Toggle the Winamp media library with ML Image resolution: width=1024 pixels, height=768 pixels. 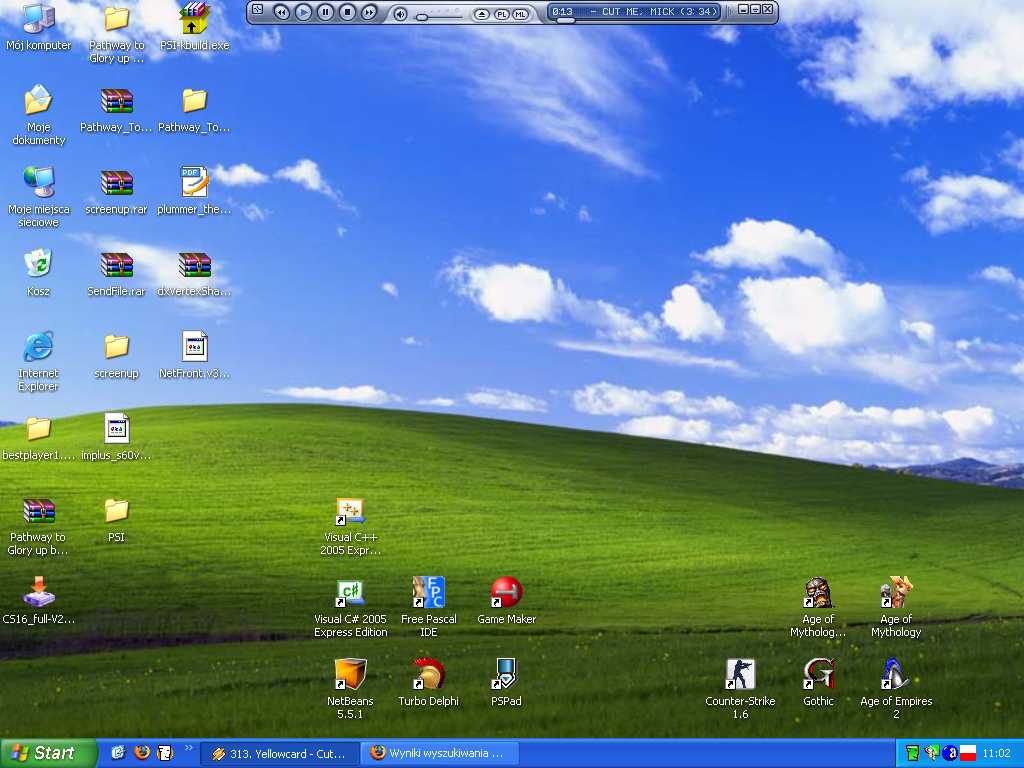click(x=520, y=14)
